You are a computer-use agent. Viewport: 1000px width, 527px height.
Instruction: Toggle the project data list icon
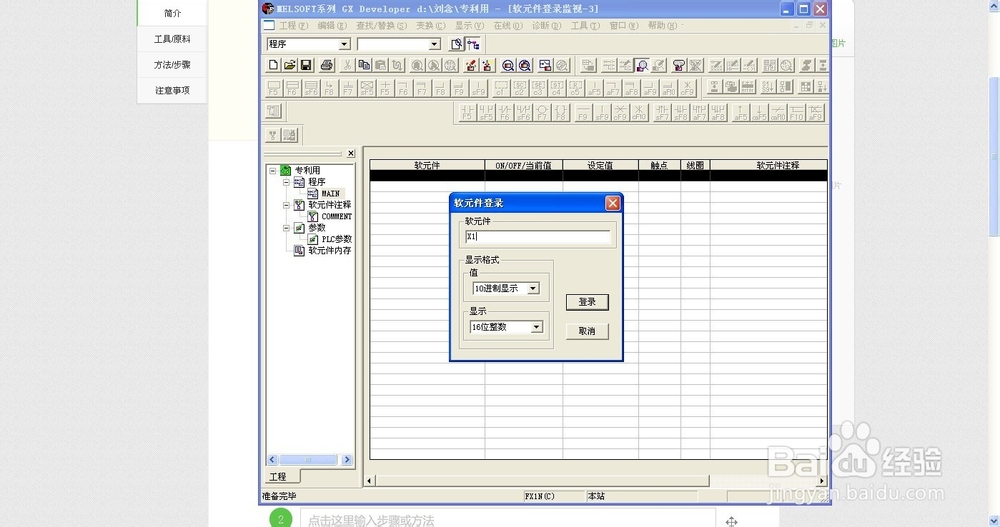point(457,44)
